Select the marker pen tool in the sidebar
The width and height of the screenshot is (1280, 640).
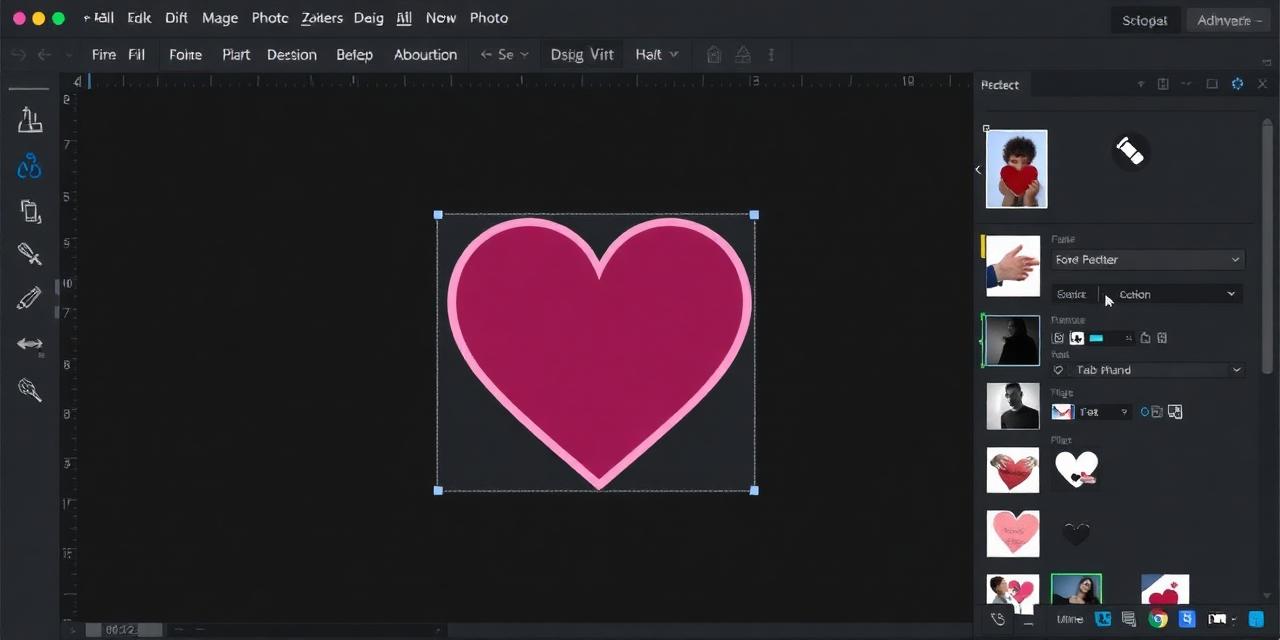29,297
